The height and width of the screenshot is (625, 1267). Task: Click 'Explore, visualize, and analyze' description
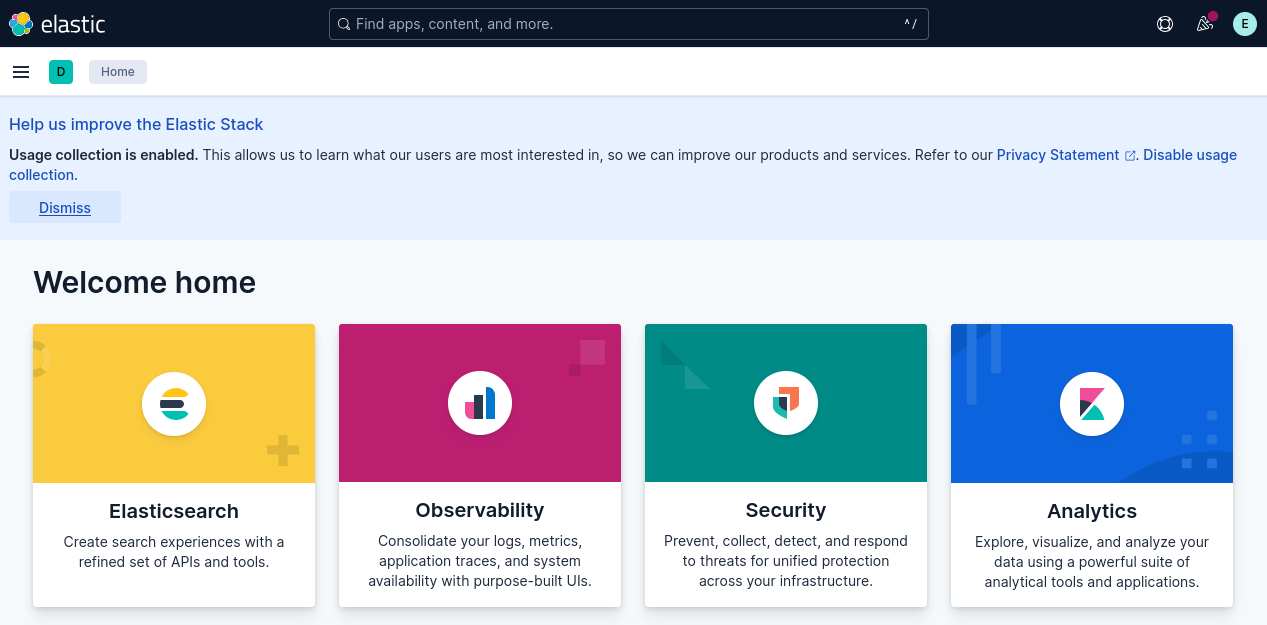1092,562
